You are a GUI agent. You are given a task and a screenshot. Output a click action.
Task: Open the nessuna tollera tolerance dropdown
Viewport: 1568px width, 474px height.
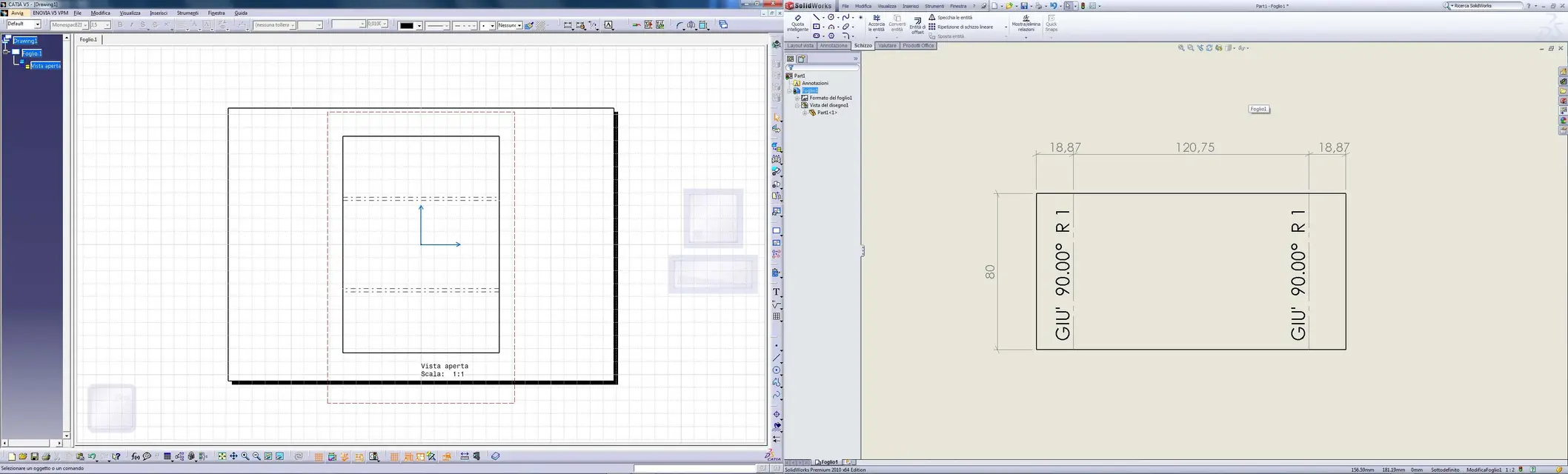(x=293, y=24)
